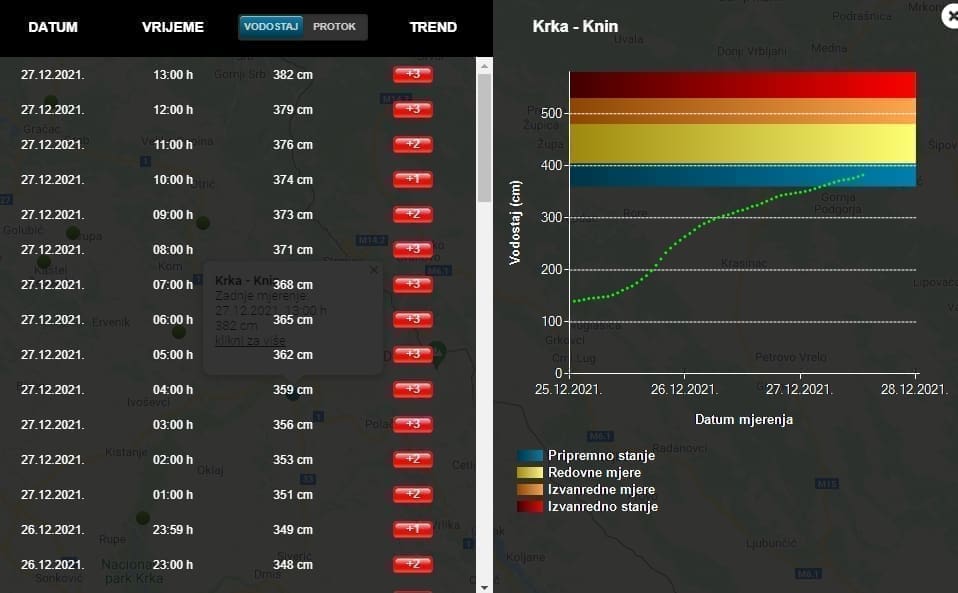Image resolution: width=958 pixels, height=593 pixels.
Task: Click the +3 trend badge for 13:00 h
Action: click(412, 75)
